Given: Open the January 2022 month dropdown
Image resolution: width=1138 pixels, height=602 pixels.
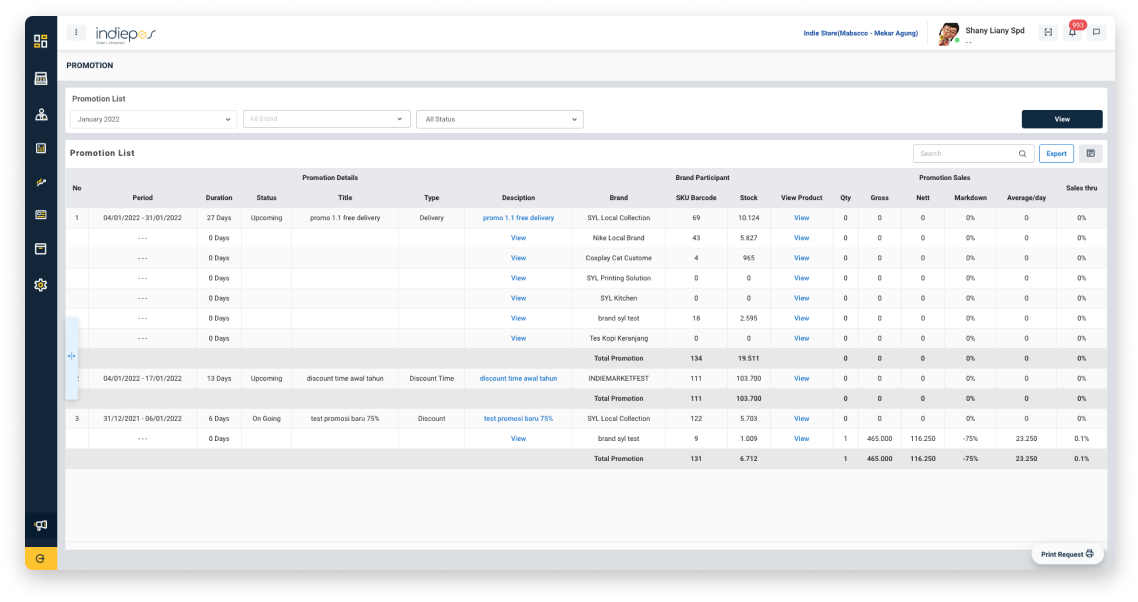Looking at the screenshot, I should tap(153, 119).
